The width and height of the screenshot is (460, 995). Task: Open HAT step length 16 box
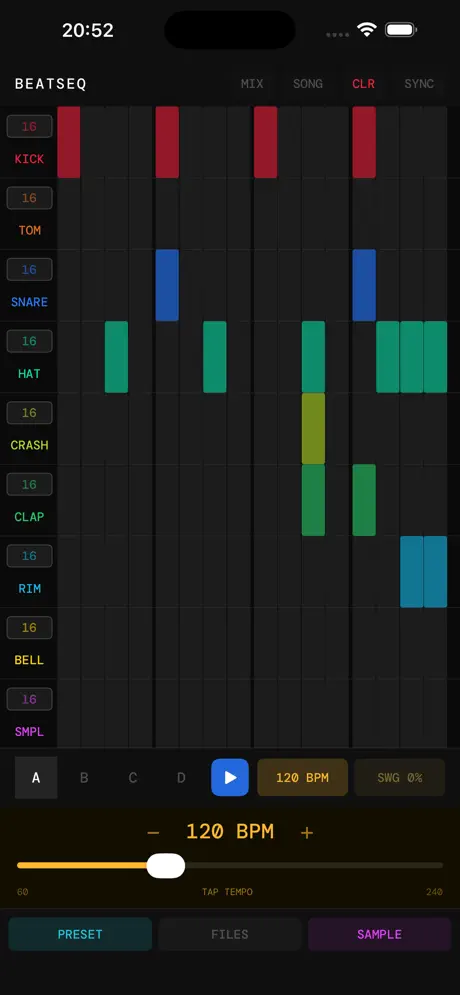(x=29, y=341)
